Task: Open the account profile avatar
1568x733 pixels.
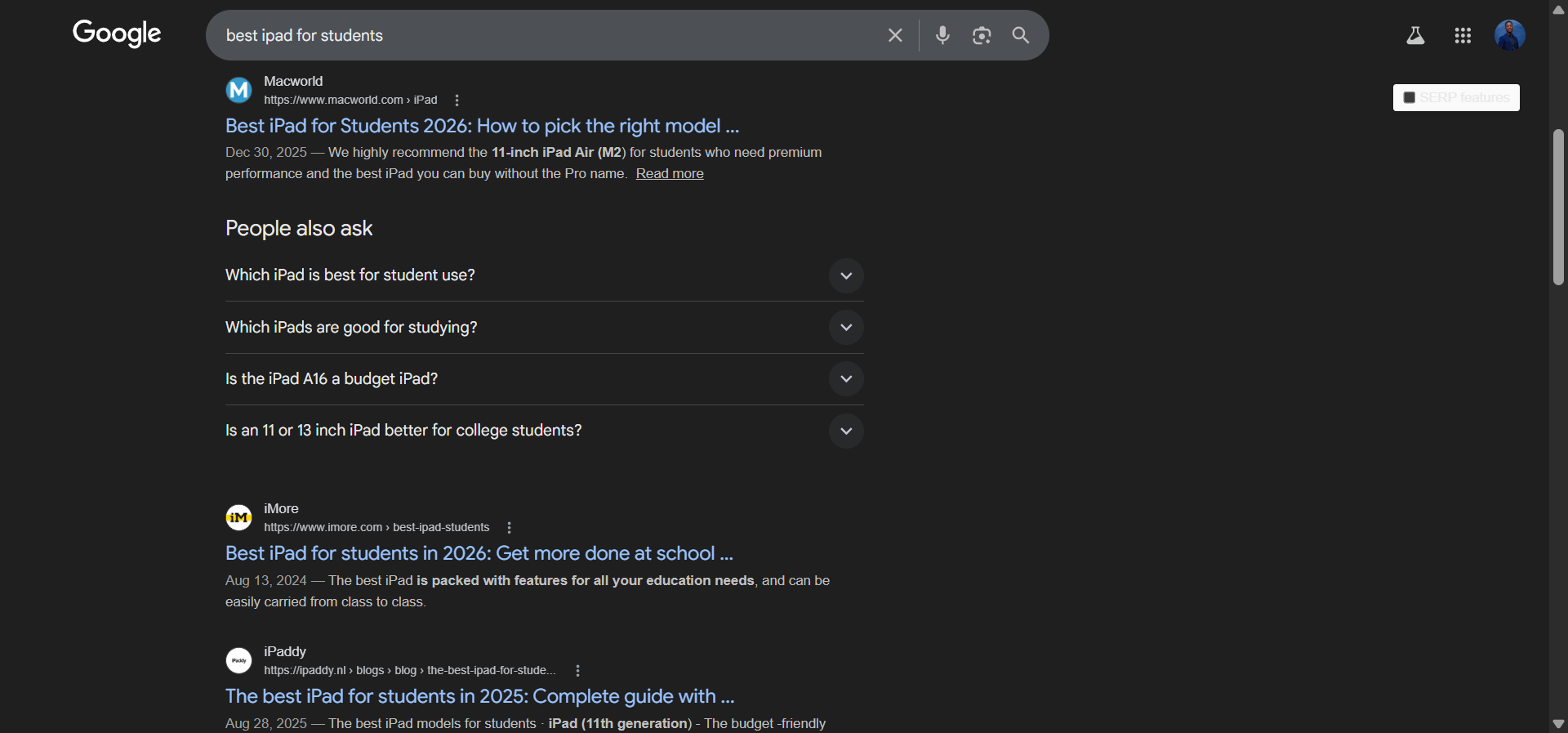Action: point(1510,35)
